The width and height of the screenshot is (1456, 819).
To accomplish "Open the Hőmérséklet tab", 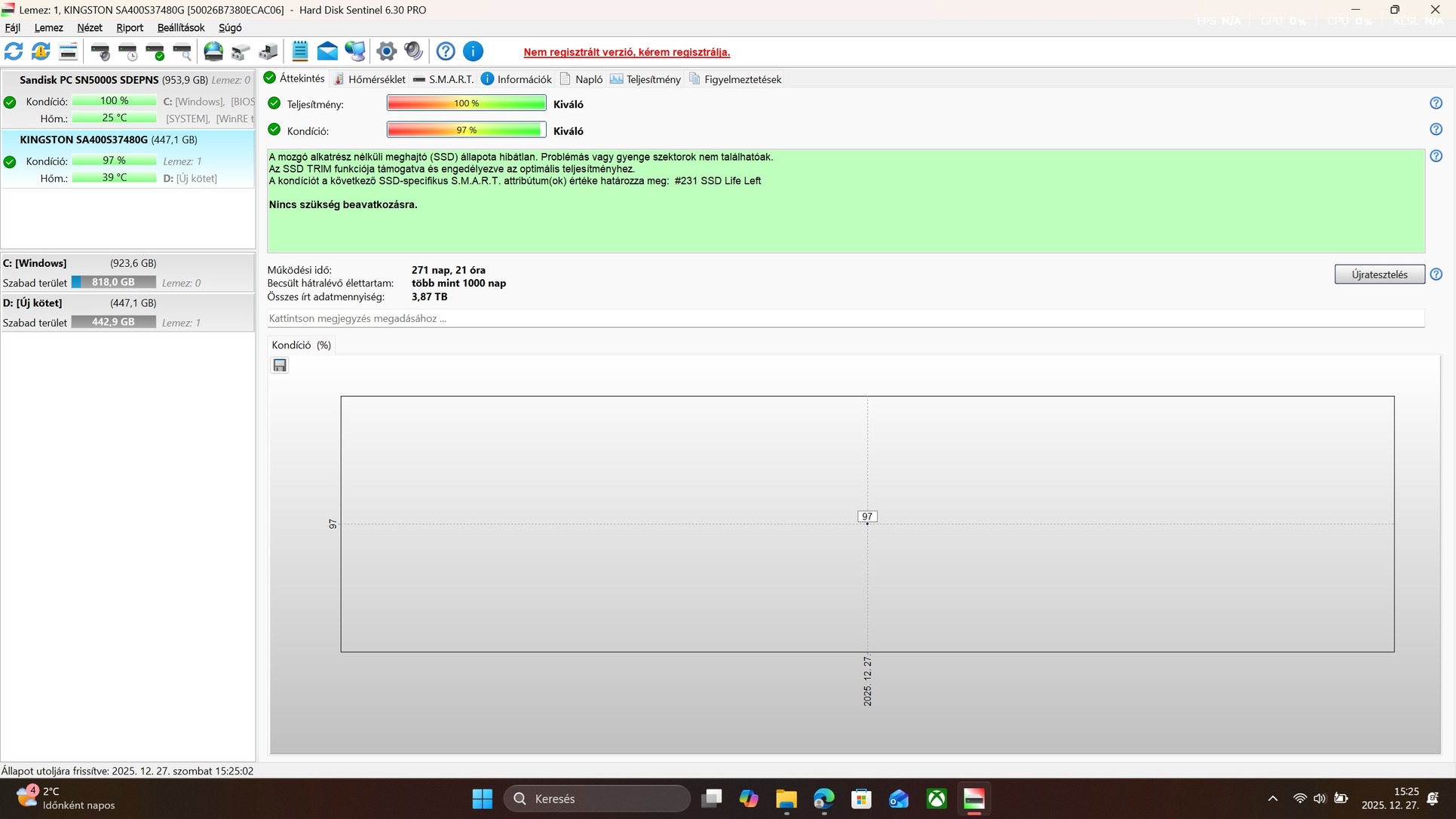I will point(369,79).
